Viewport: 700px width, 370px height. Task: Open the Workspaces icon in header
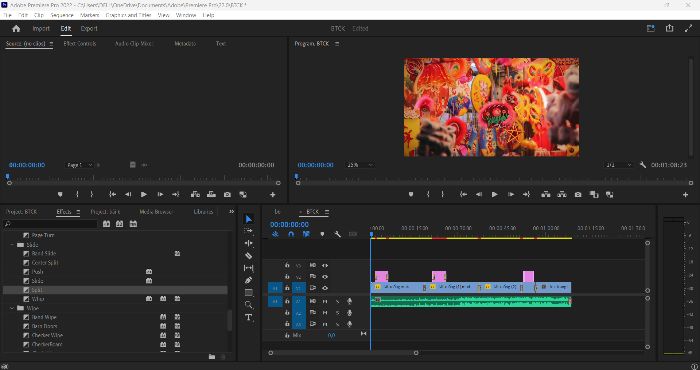[x=650, y=28]
